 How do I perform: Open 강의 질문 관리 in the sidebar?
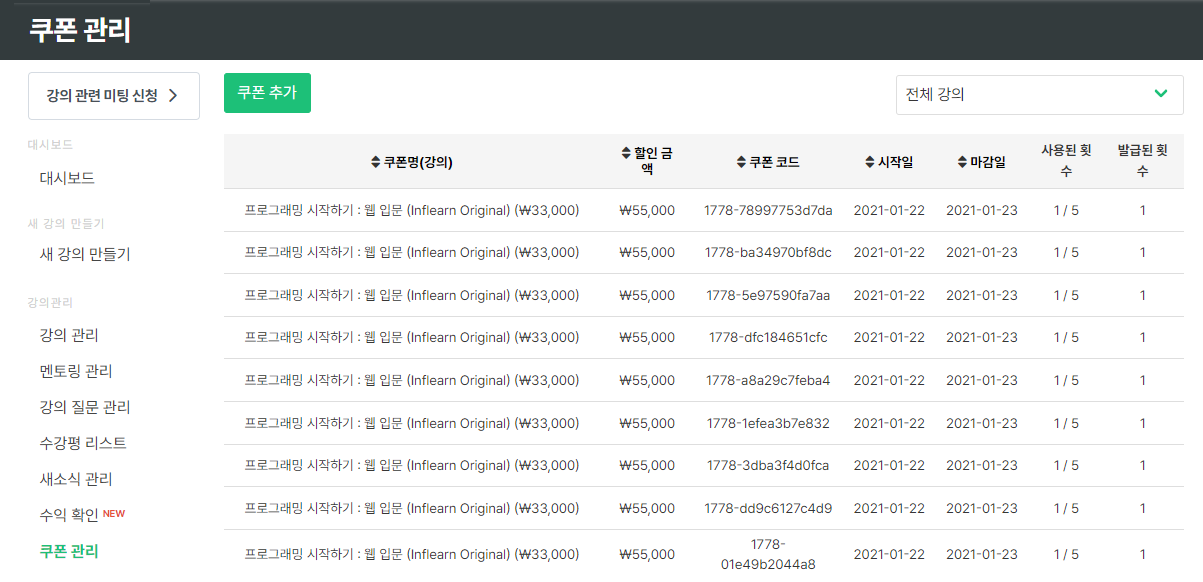(85, 407)
